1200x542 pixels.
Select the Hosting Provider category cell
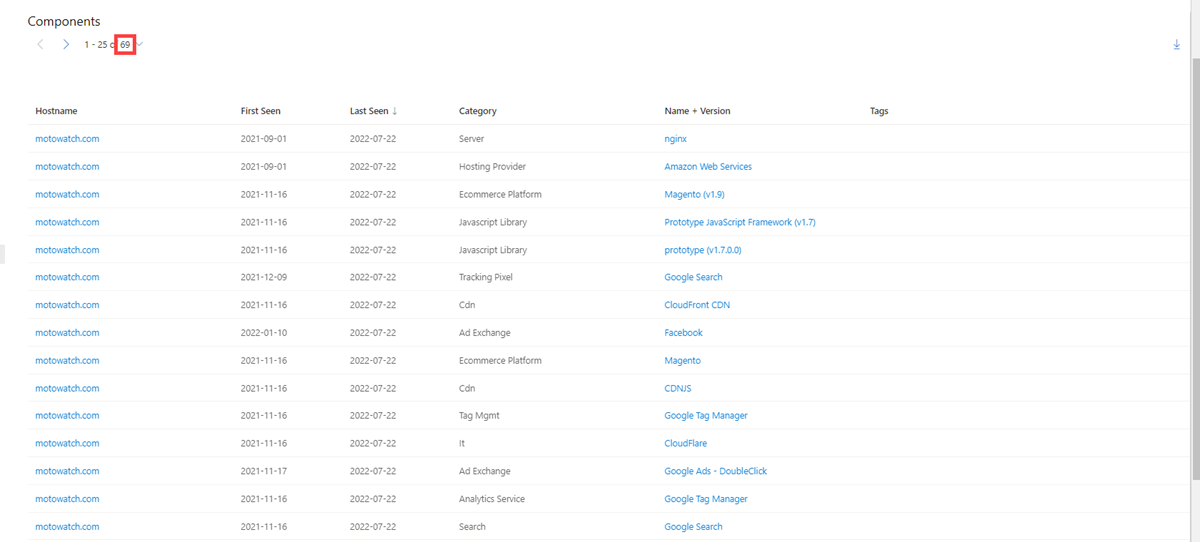tap(492, 167)
